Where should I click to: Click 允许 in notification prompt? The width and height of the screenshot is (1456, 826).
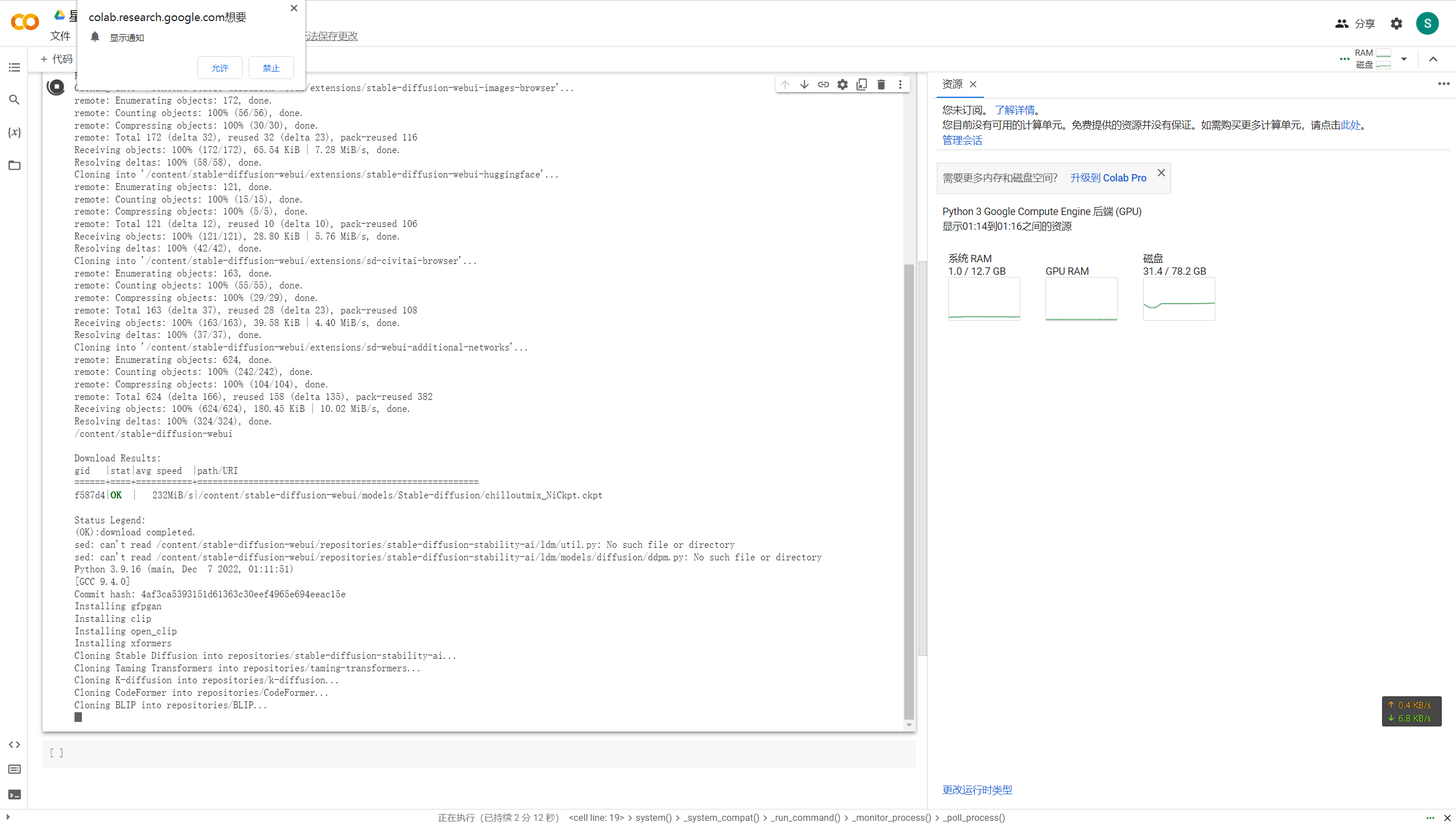point(220,68)
